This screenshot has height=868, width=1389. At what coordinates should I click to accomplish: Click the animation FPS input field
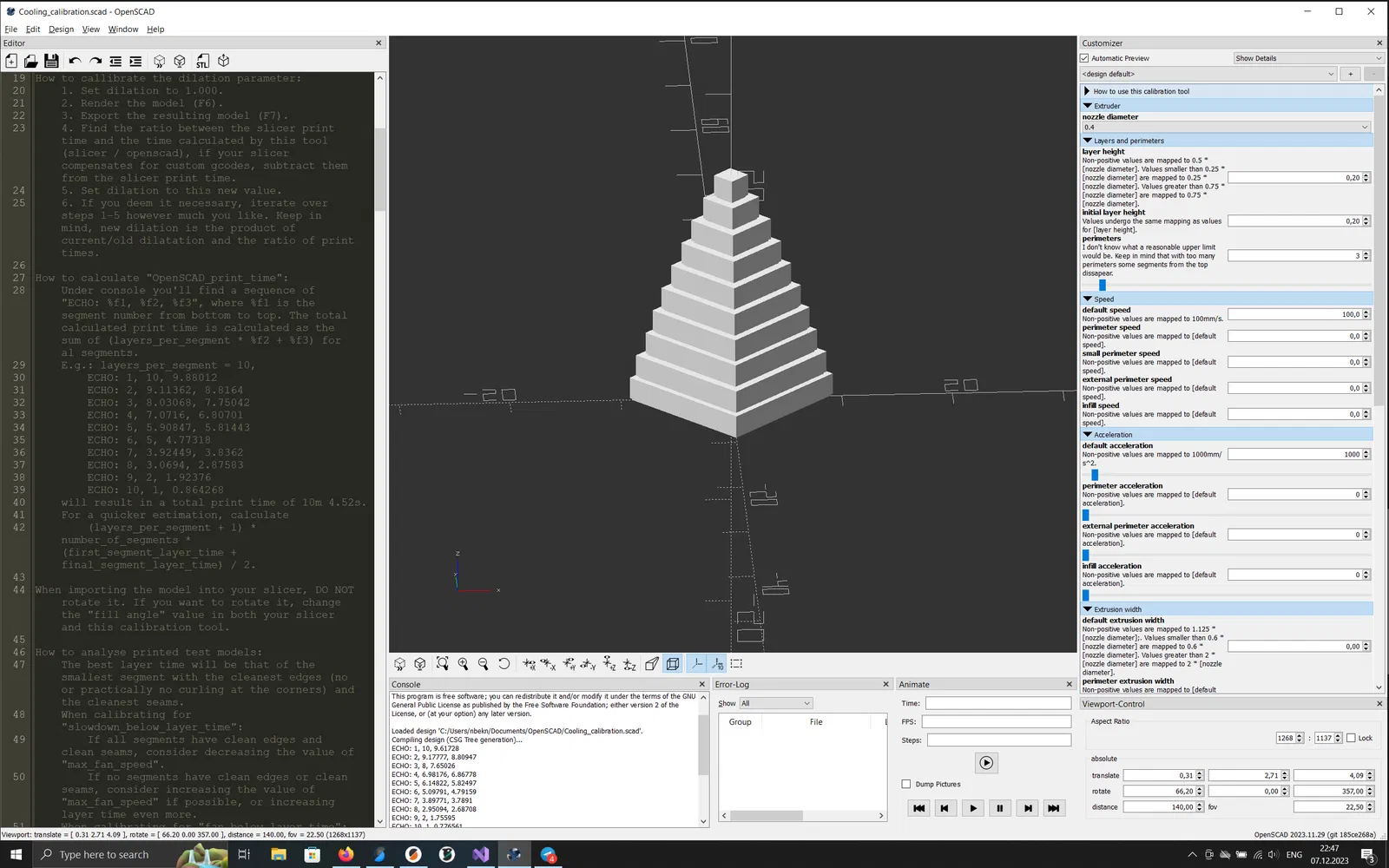click(x=997, y=721)
